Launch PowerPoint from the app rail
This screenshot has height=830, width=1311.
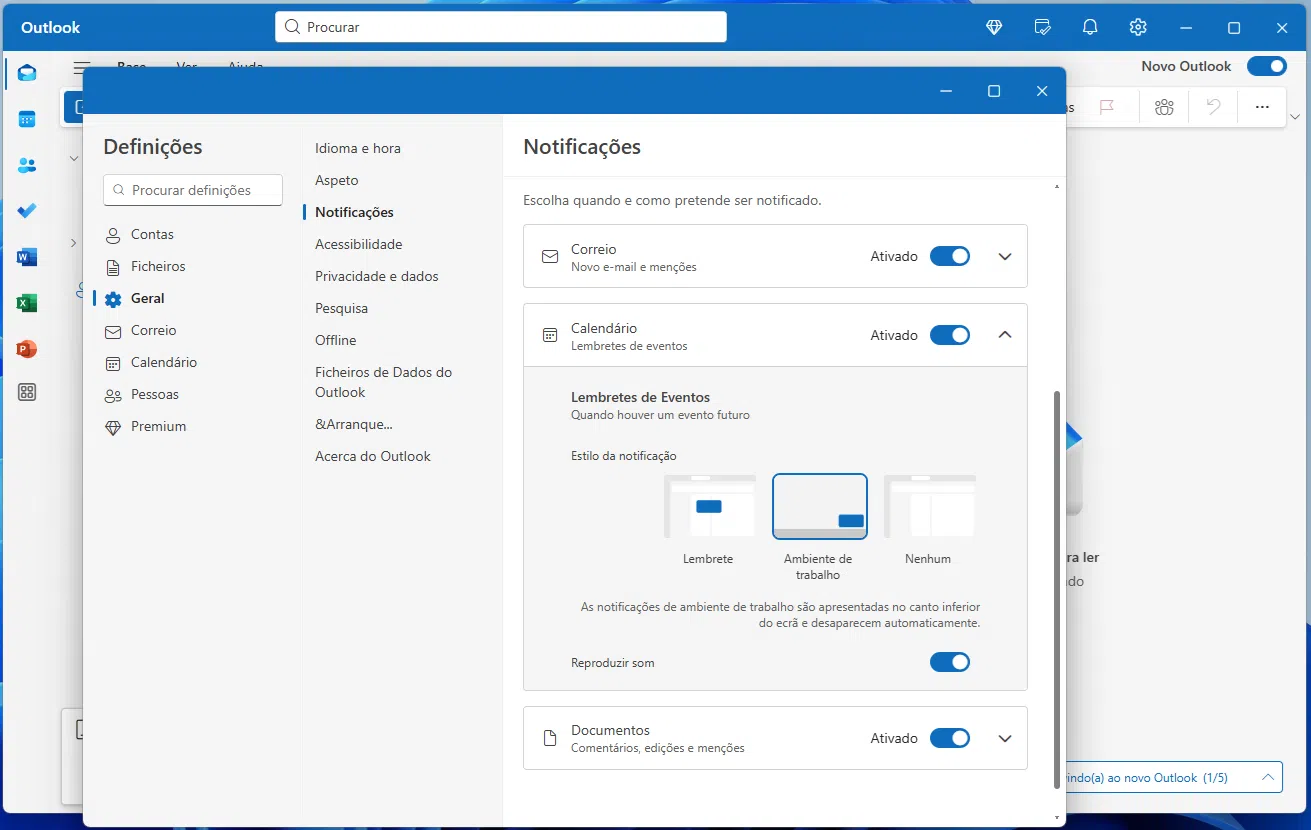(x=27, y=349)
